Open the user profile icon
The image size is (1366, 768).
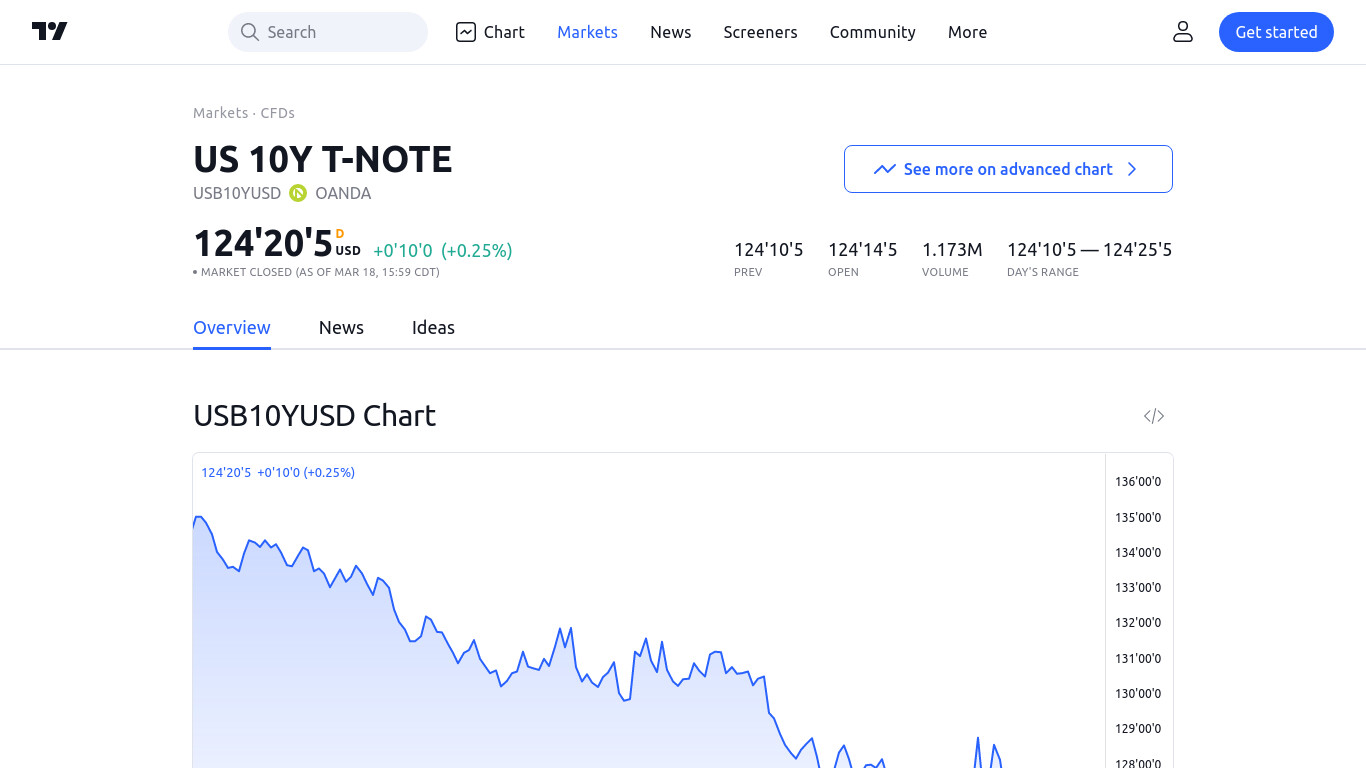(1183, 32)
